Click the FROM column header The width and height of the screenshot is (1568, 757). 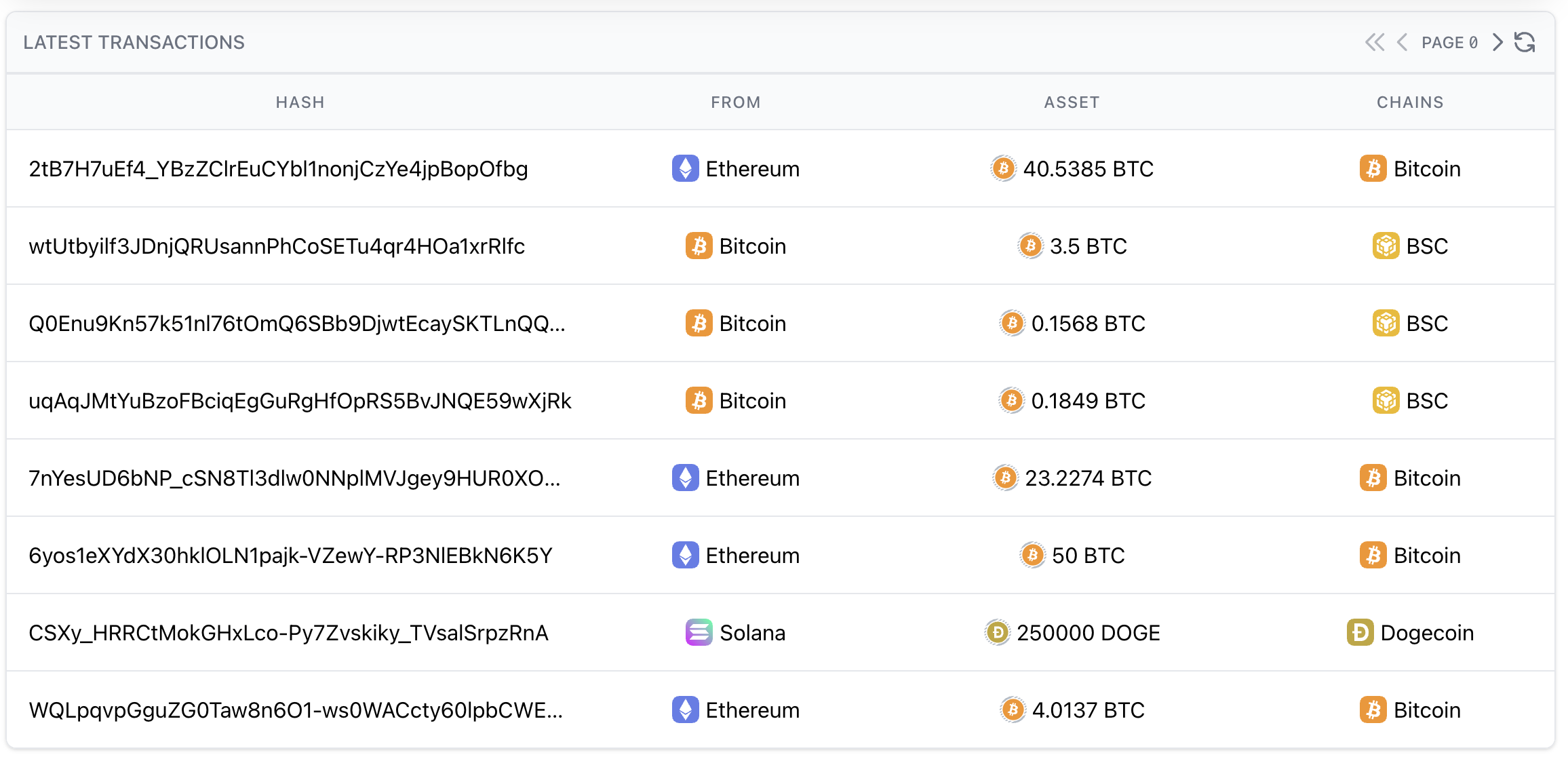pos(736,102)
